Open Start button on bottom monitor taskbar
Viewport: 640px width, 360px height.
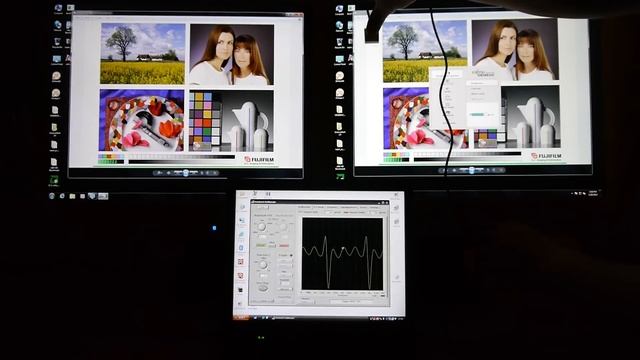(x=241, y=318)
